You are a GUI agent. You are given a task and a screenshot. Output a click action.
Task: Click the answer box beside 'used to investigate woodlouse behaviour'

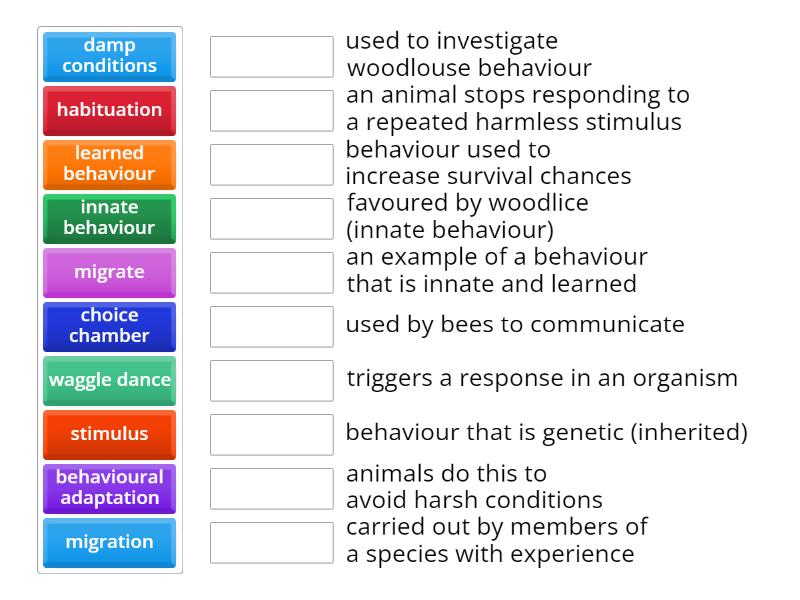[271, 57]
